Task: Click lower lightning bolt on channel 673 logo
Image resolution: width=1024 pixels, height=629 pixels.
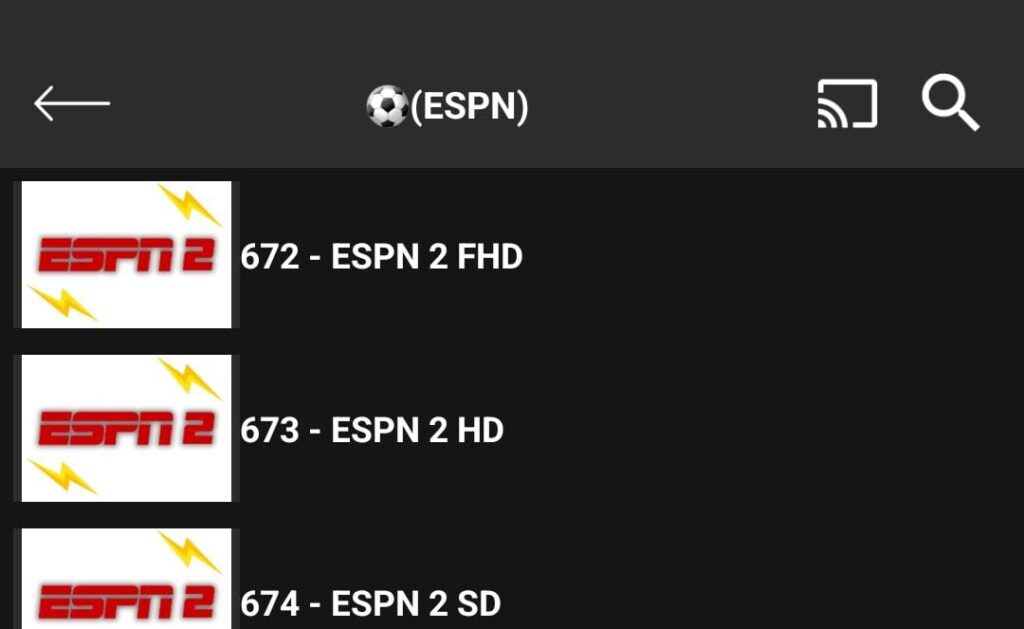Action: [x=60, y=477]
